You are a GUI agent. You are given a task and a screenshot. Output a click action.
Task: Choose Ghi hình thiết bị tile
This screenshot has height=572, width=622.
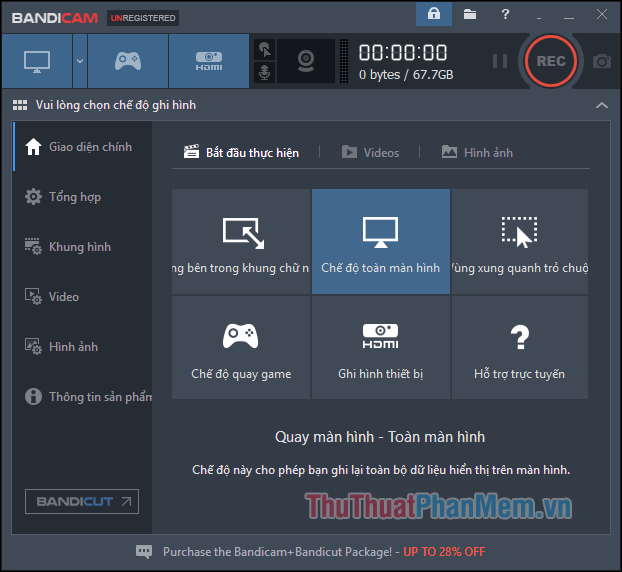[381, 347]
